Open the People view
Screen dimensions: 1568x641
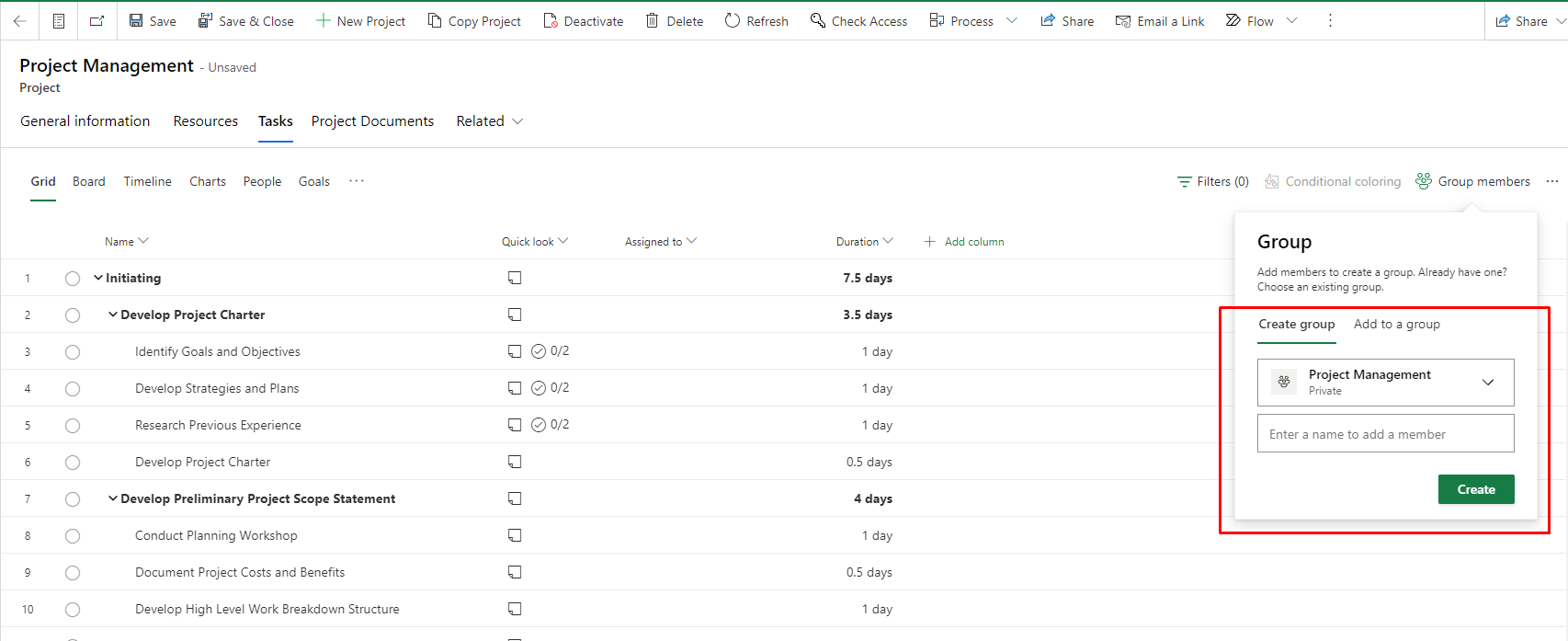(262, 181)
